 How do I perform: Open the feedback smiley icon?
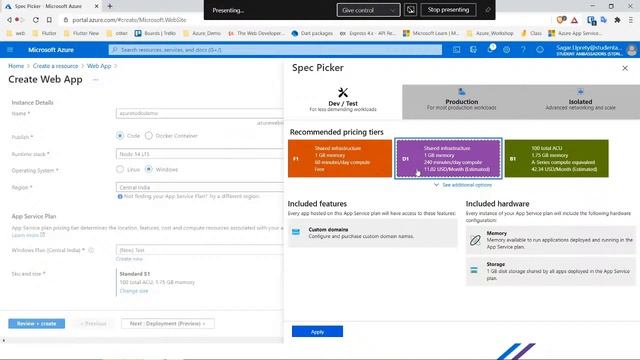pyautogui.click(x=540, y=50)
